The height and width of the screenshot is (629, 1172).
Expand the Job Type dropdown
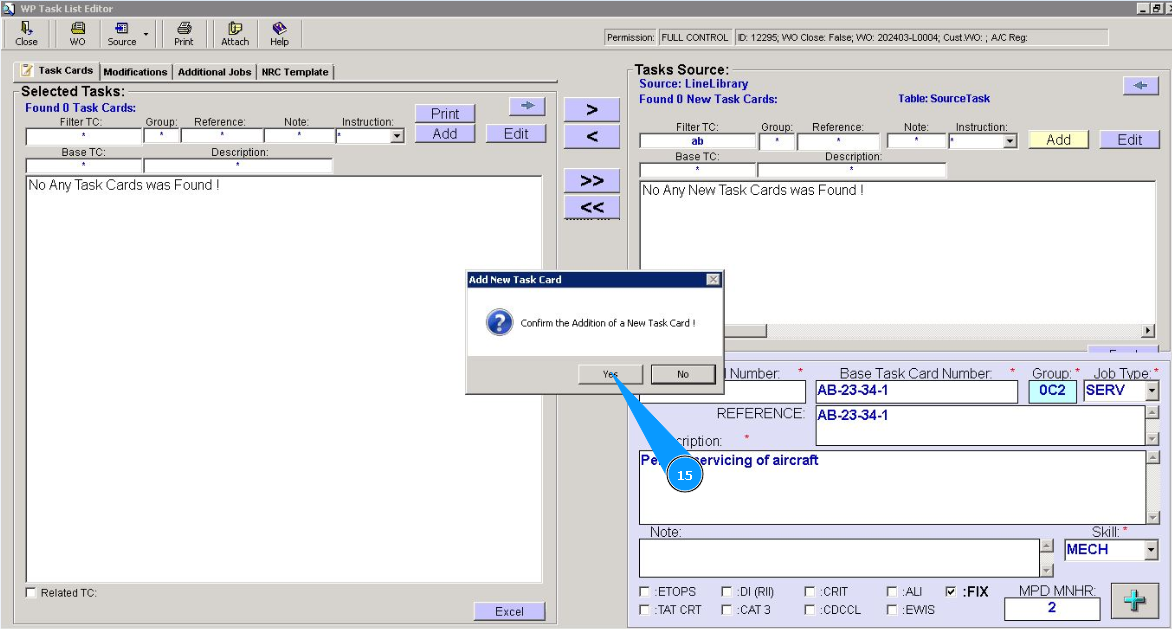coord(1152,391)
